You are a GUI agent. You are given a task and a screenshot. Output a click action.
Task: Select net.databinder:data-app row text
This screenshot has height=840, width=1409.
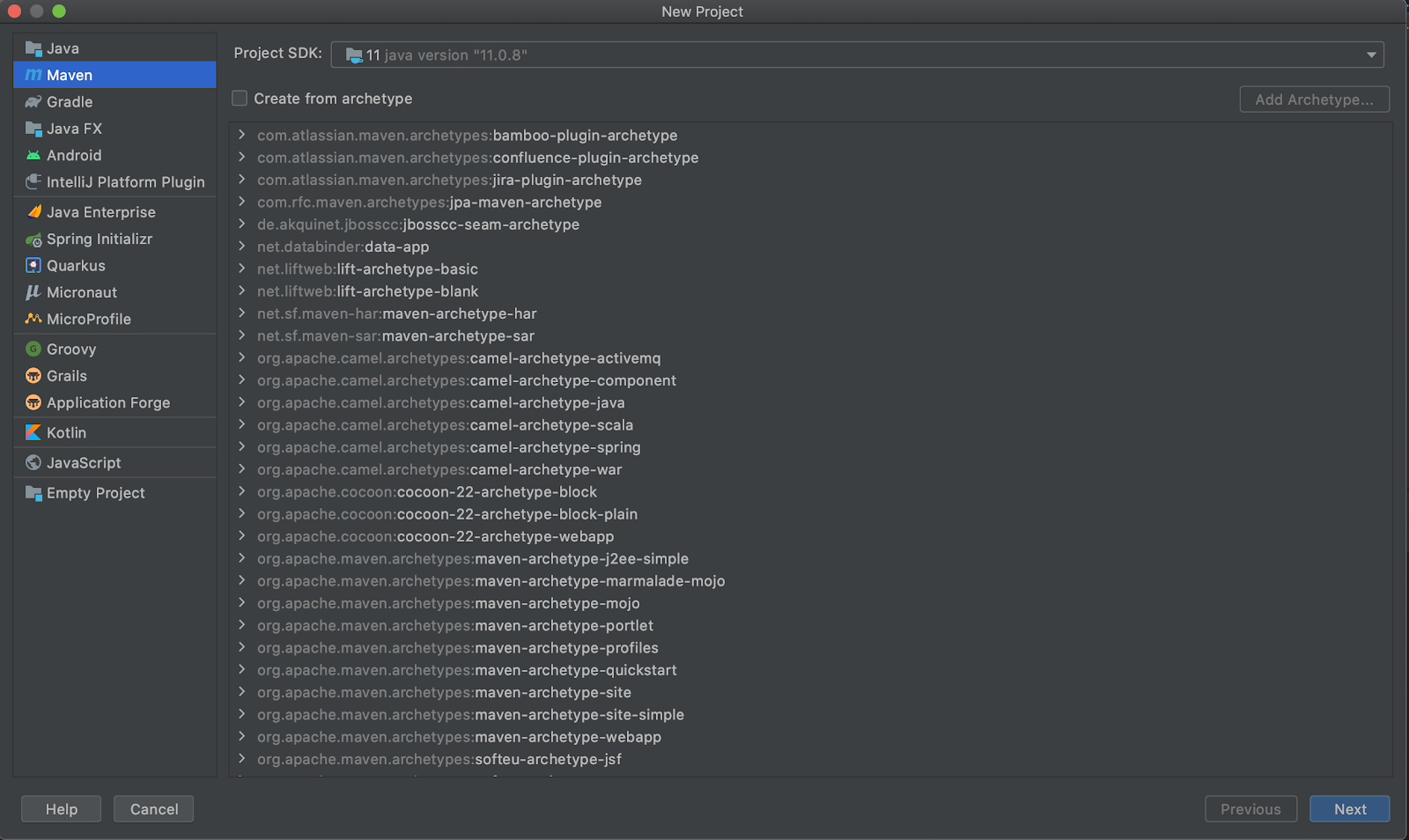tap(343, 247)
